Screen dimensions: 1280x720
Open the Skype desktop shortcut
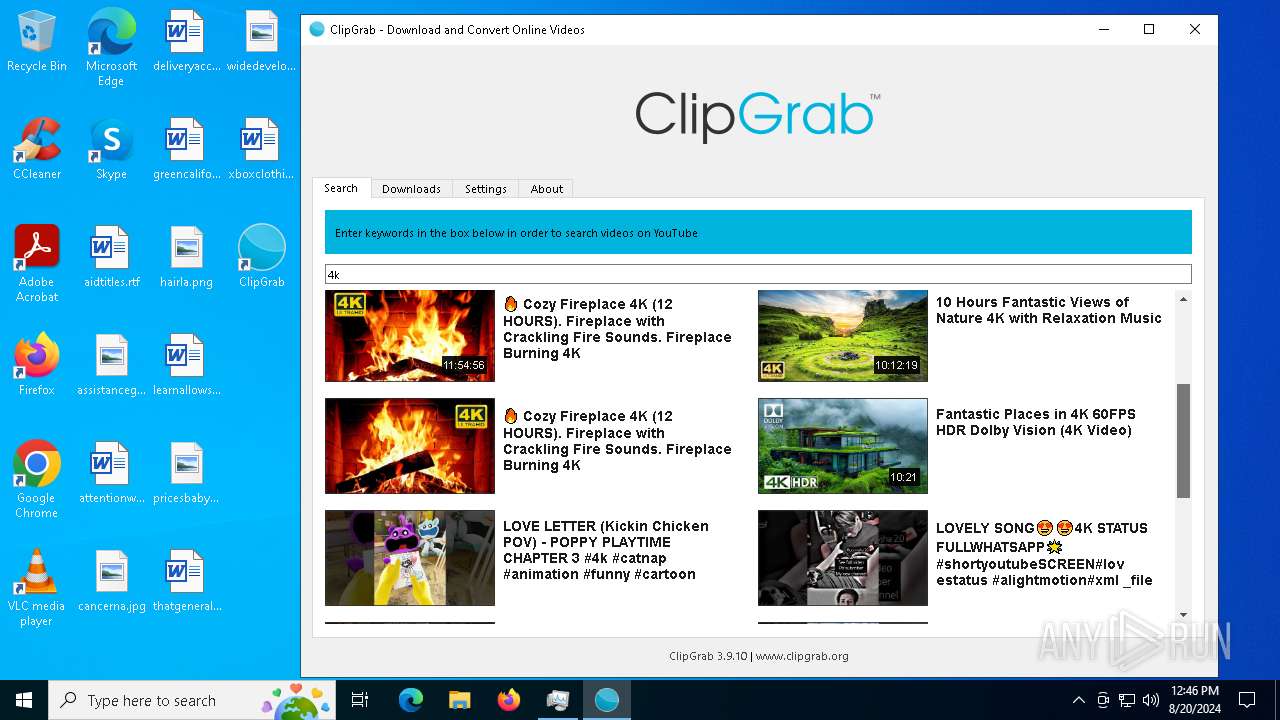pyautogui.click(x=111, y=150)
